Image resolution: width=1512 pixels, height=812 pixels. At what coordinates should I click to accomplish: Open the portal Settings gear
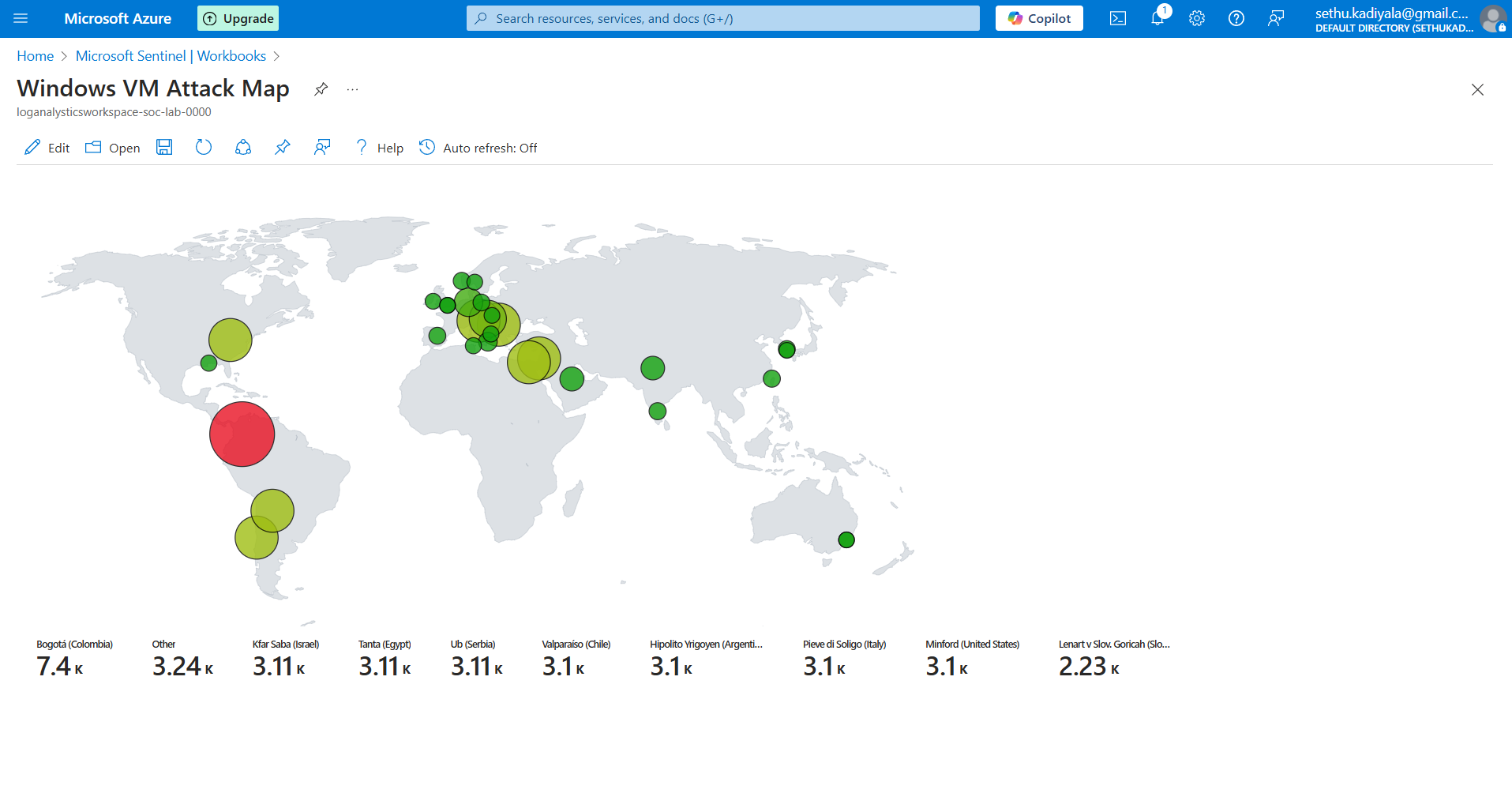tap(1197, 18)
